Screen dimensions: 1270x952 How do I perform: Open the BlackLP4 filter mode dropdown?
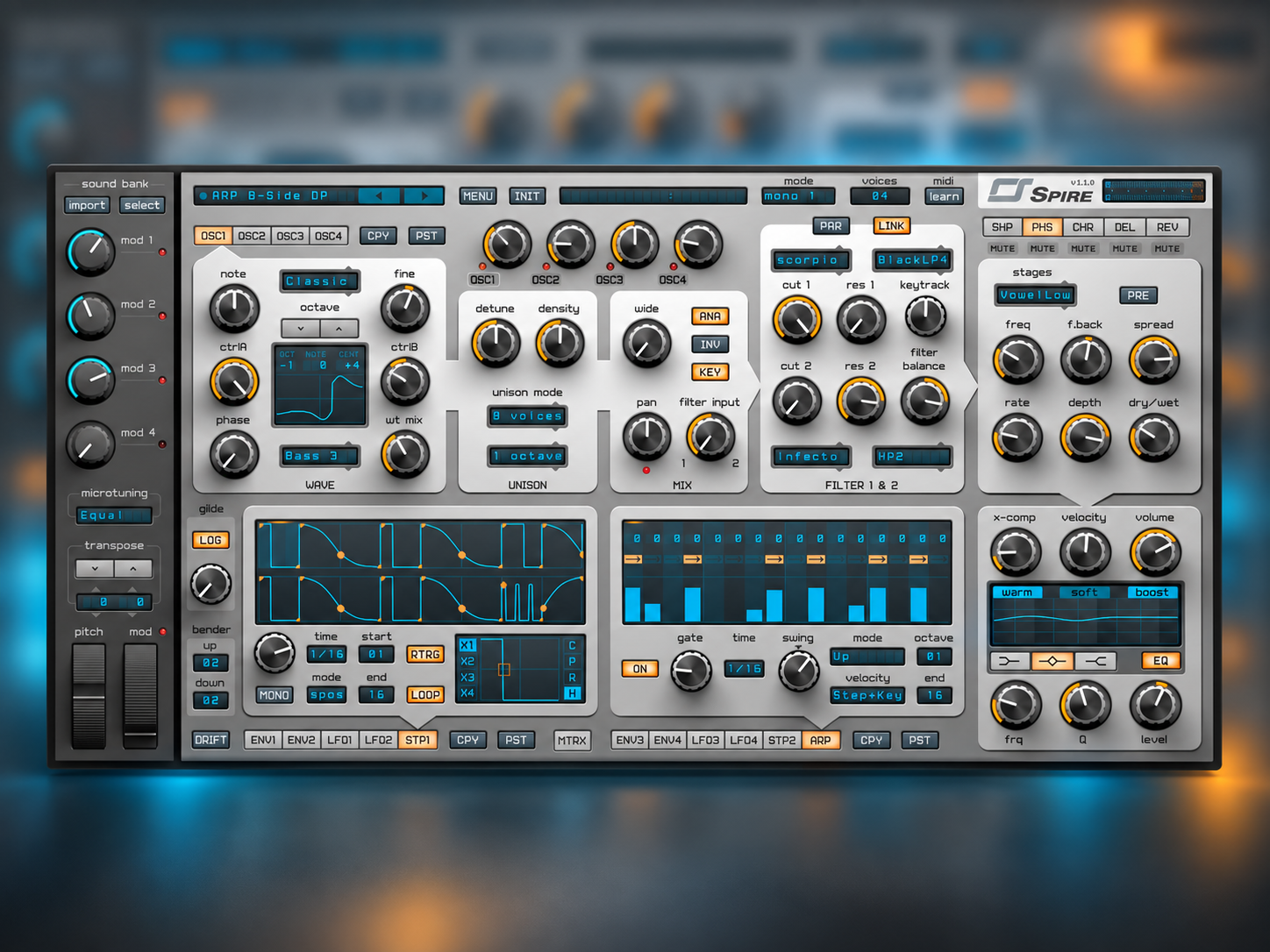coord(912,260)
